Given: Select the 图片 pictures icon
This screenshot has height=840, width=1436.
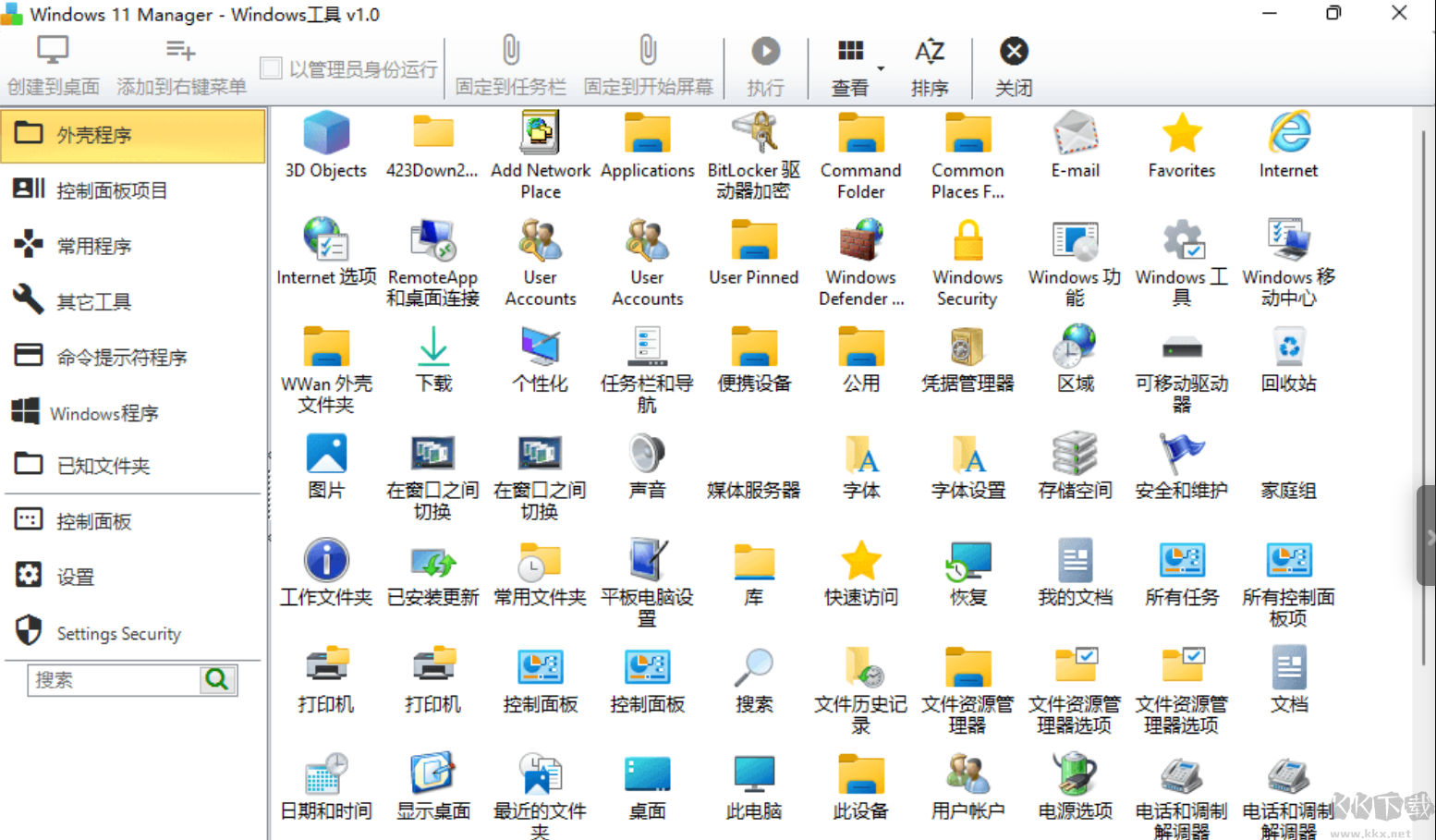Looking at the screenshot, I should point(326,454).
